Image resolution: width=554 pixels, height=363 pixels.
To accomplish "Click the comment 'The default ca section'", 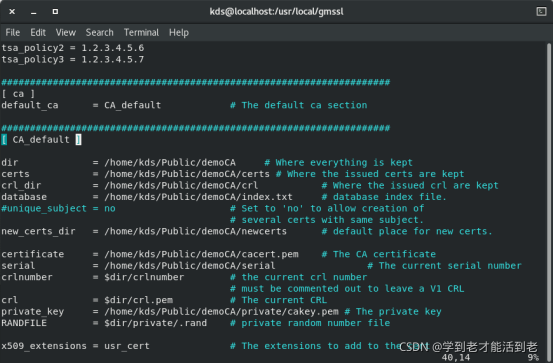I will (304, 105).
